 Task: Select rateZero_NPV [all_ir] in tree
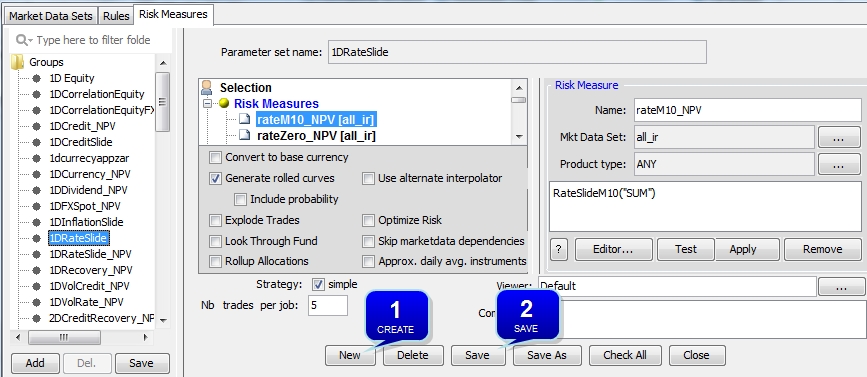point(316,135)
